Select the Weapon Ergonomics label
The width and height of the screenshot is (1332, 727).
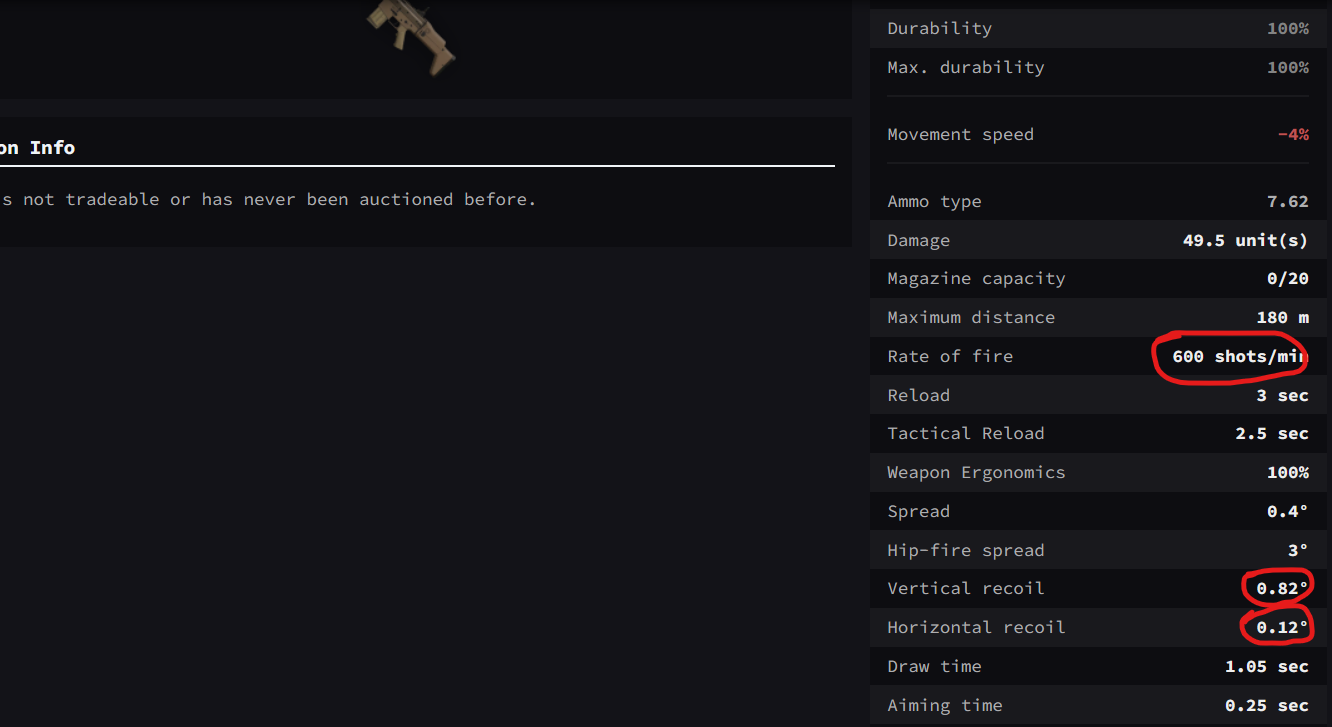975,473
